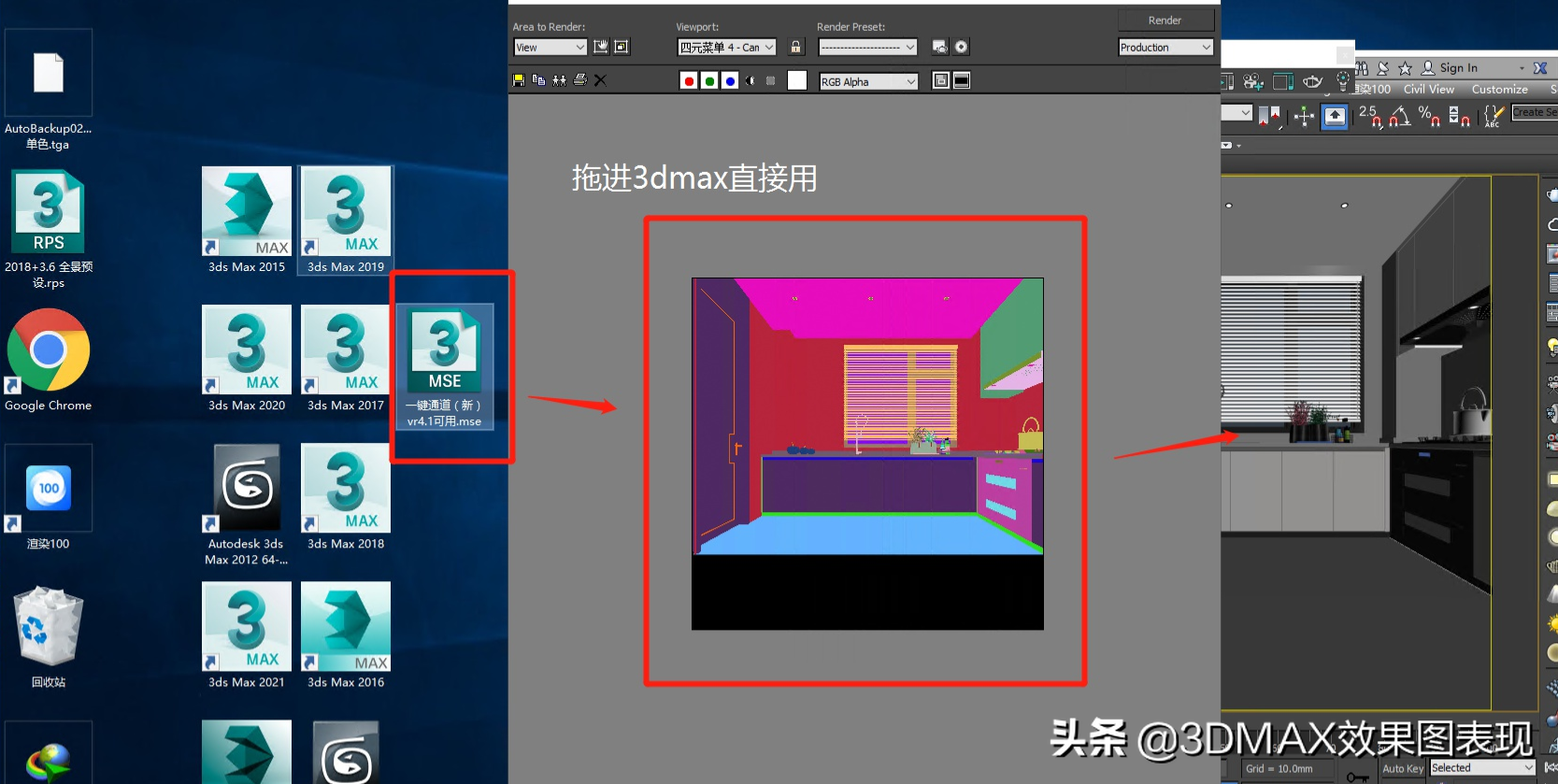
Task: Toggle the render frame UI display icon
Action: pyautogui.click(x=962, y=81)
